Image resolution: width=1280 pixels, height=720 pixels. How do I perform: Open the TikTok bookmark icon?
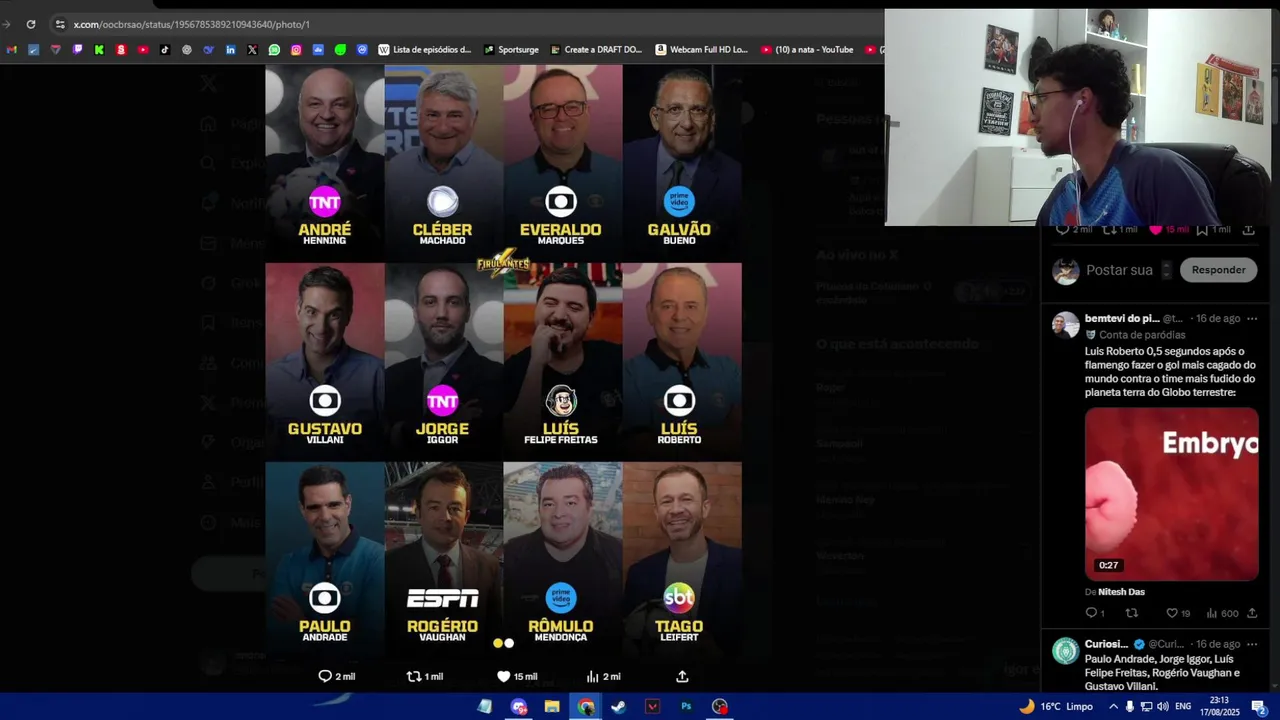point(165,49)
